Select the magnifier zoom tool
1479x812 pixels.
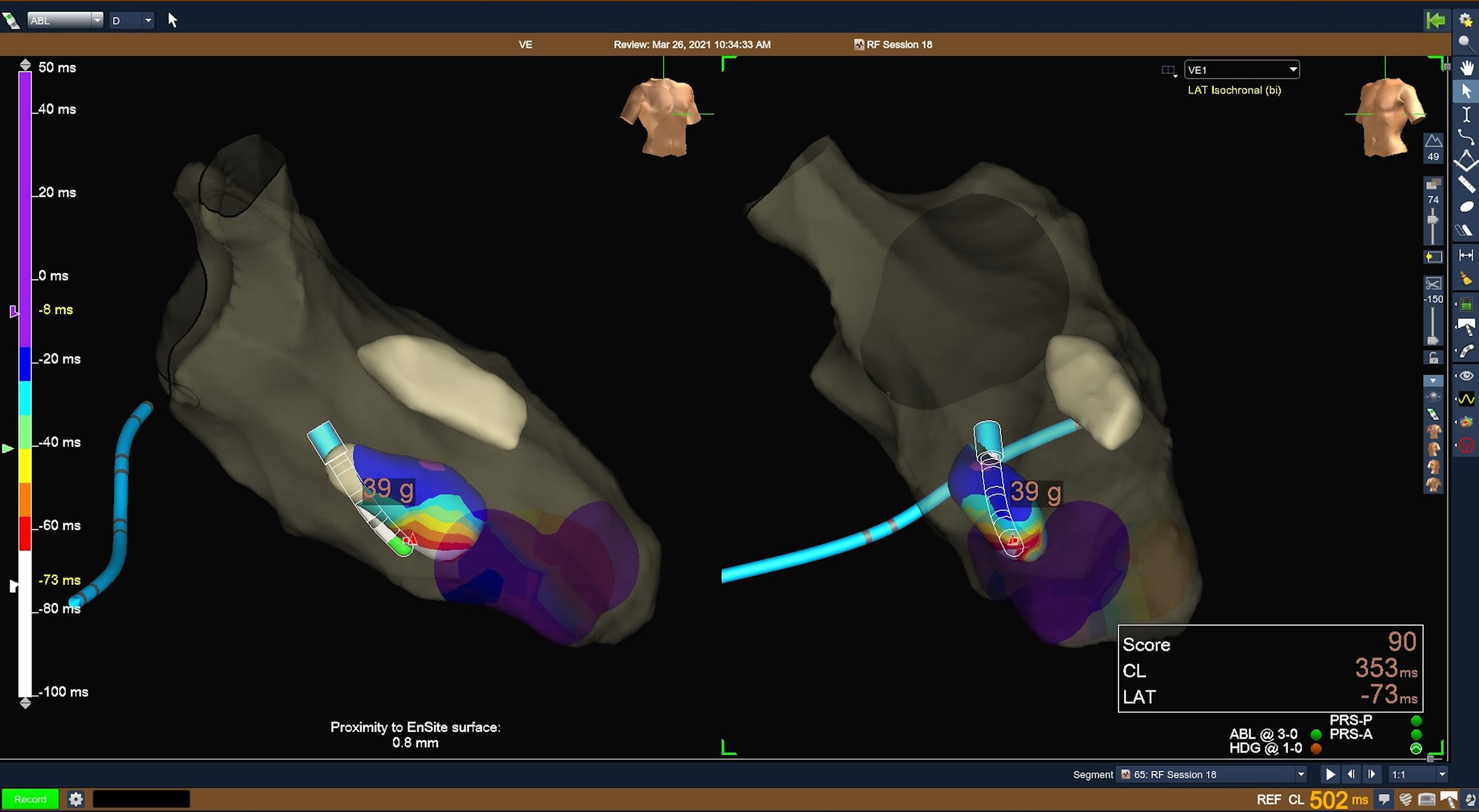(1466, 44)
